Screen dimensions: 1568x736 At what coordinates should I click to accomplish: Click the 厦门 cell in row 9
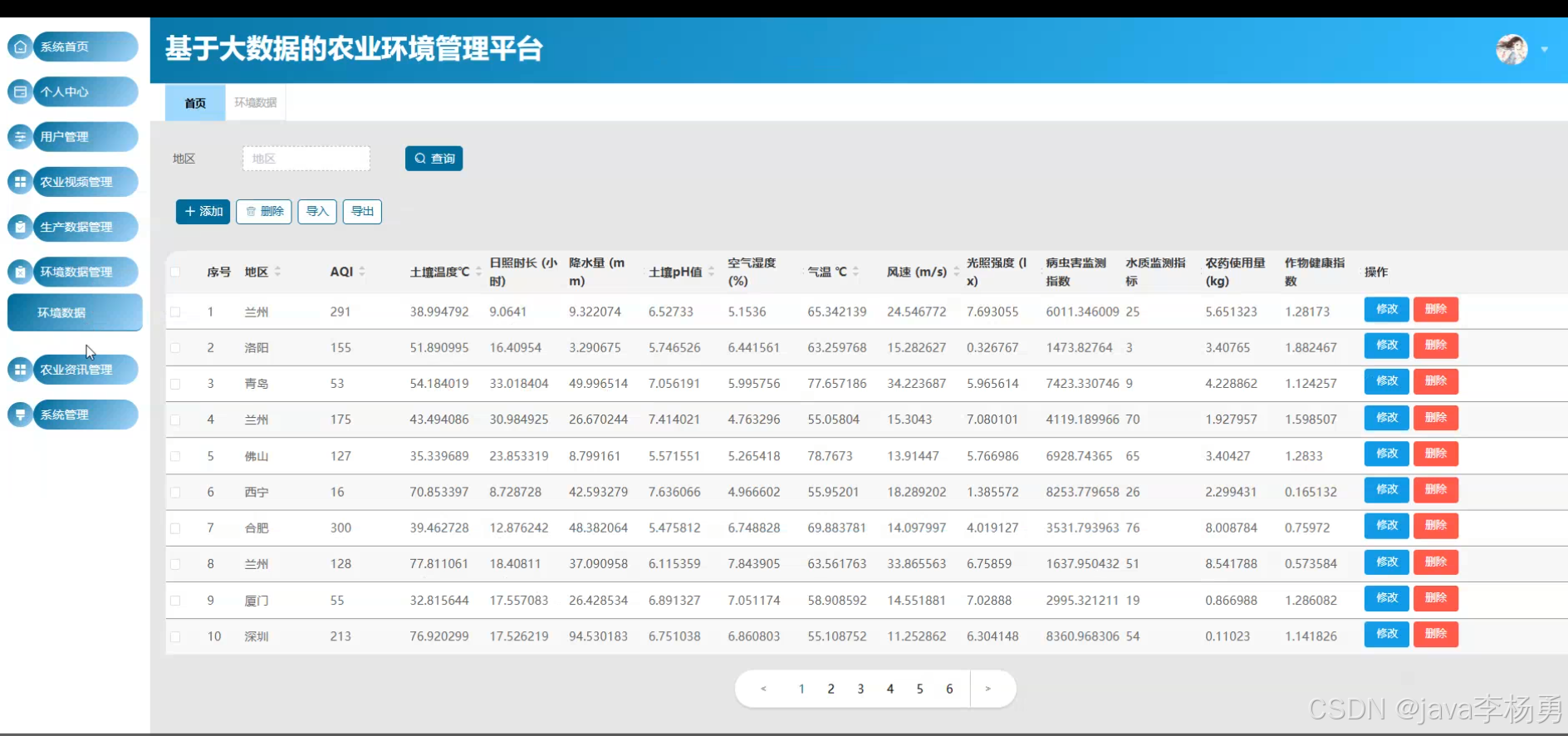(x=257, y=600)
